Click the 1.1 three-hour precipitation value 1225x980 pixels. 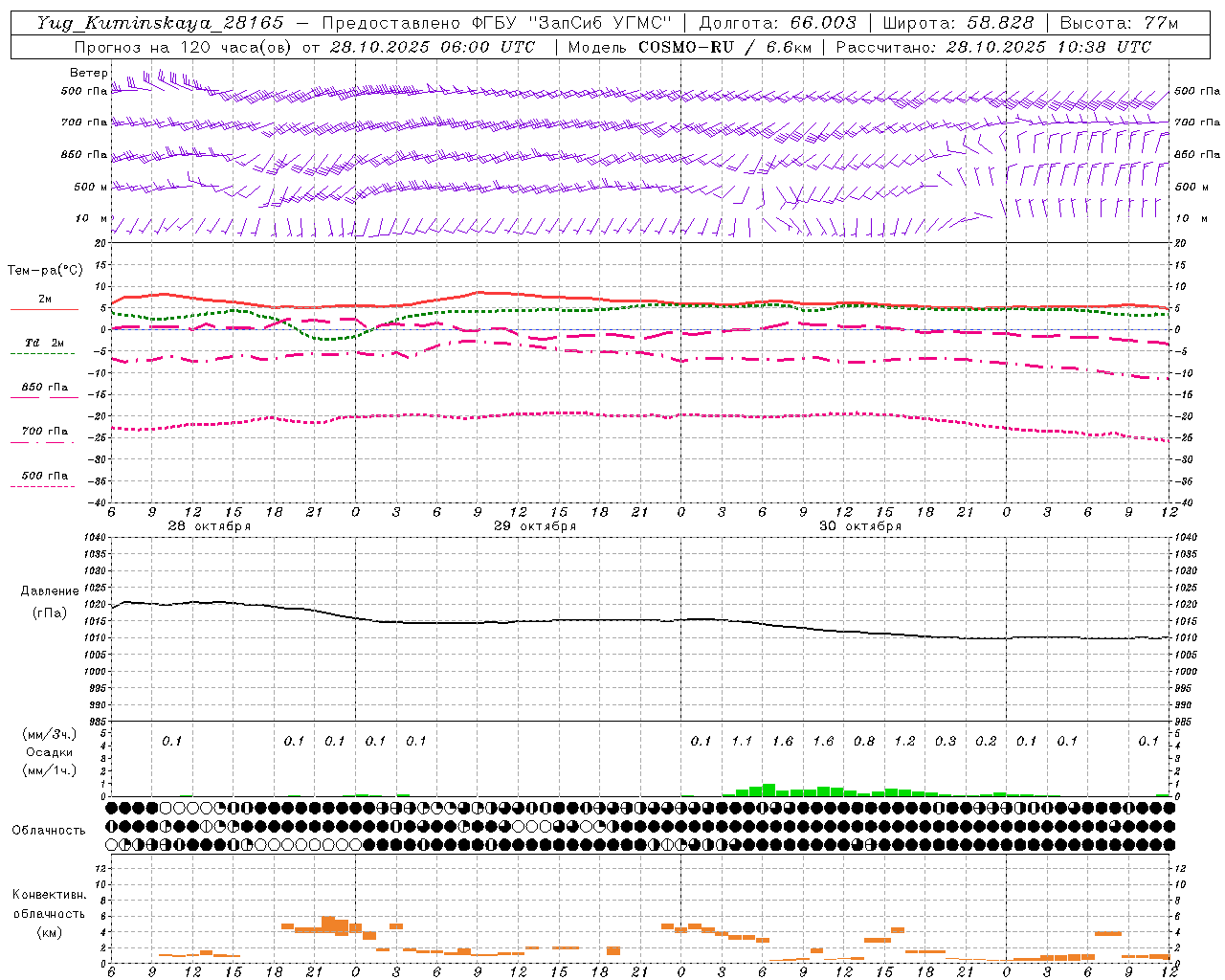[742, 741]
